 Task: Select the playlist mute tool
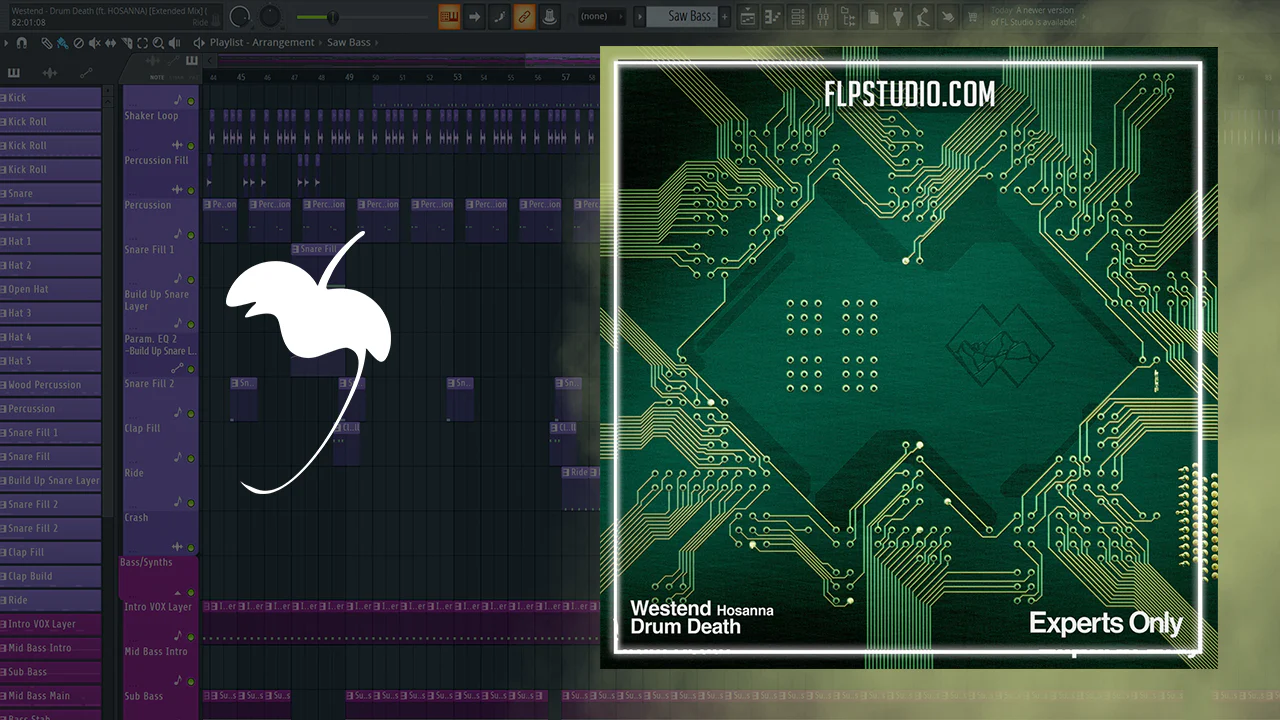(x=95, y=43)
